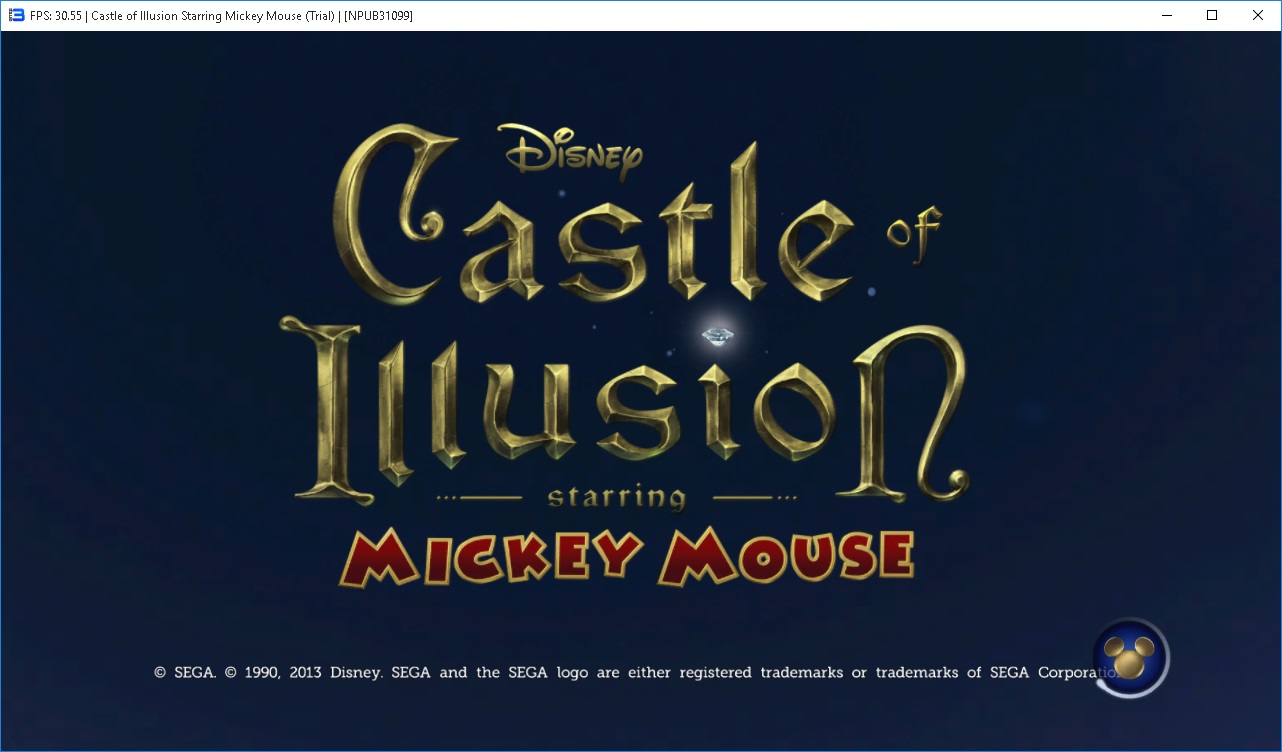This screenshot has width=1282, height=752.
Task: Click the sparkling diamond gem above Illusion
Action: pyautogui.click(x=717, y=336)
